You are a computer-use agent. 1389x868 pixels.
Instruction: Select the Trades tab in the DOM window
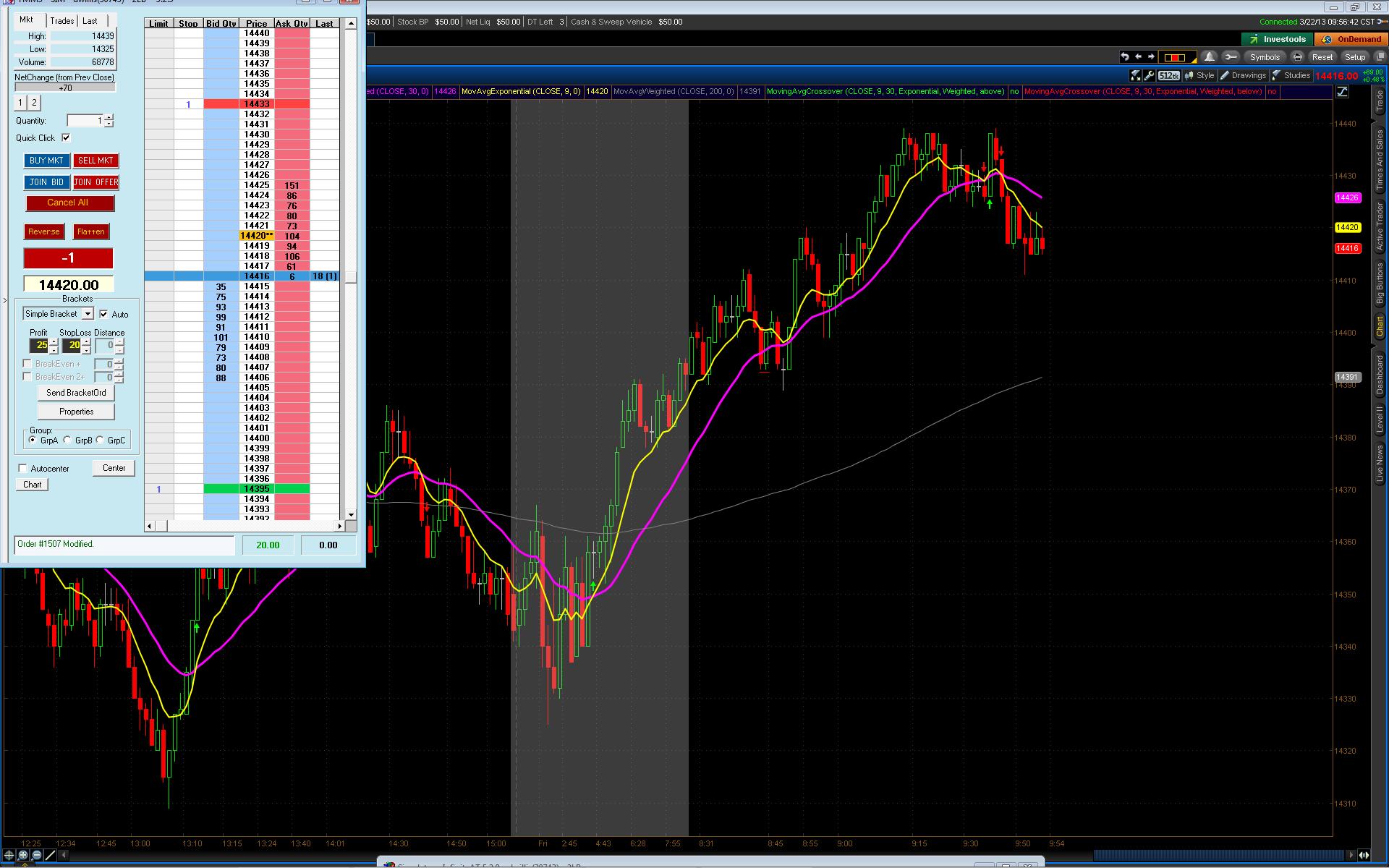[x=62, y=21]
